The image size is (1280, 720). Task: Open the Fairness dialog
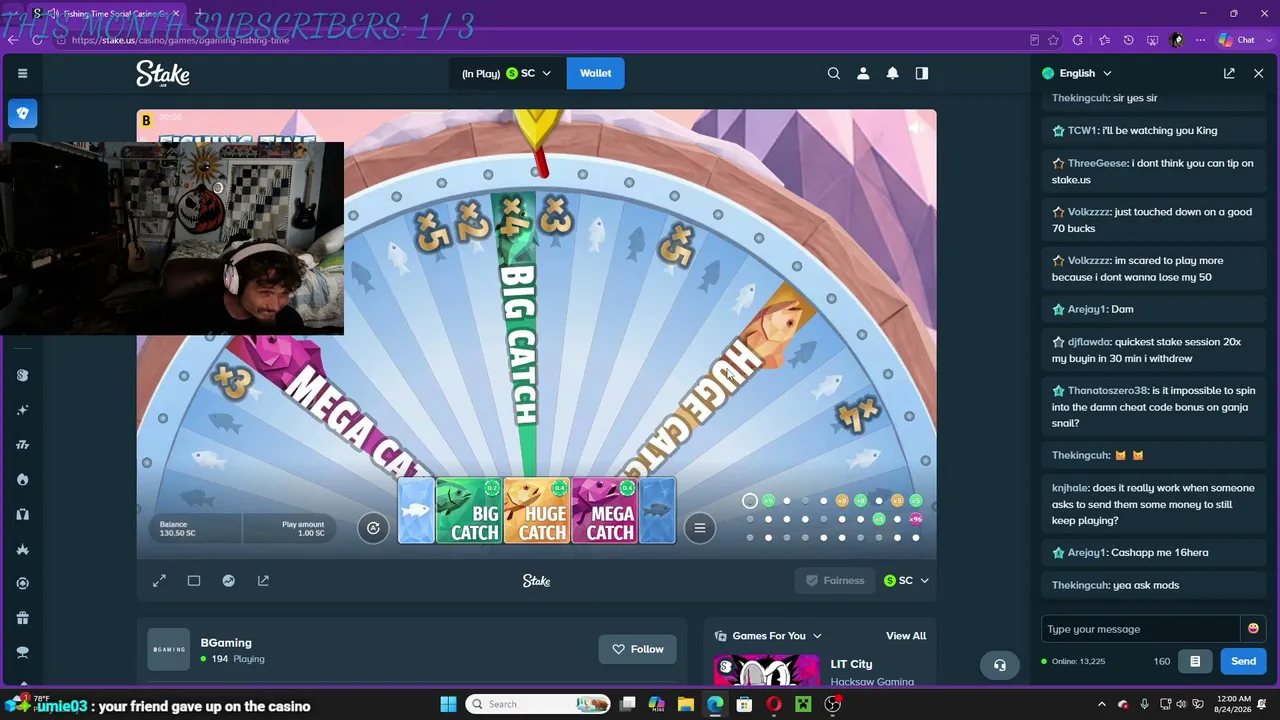click(835, 580)
